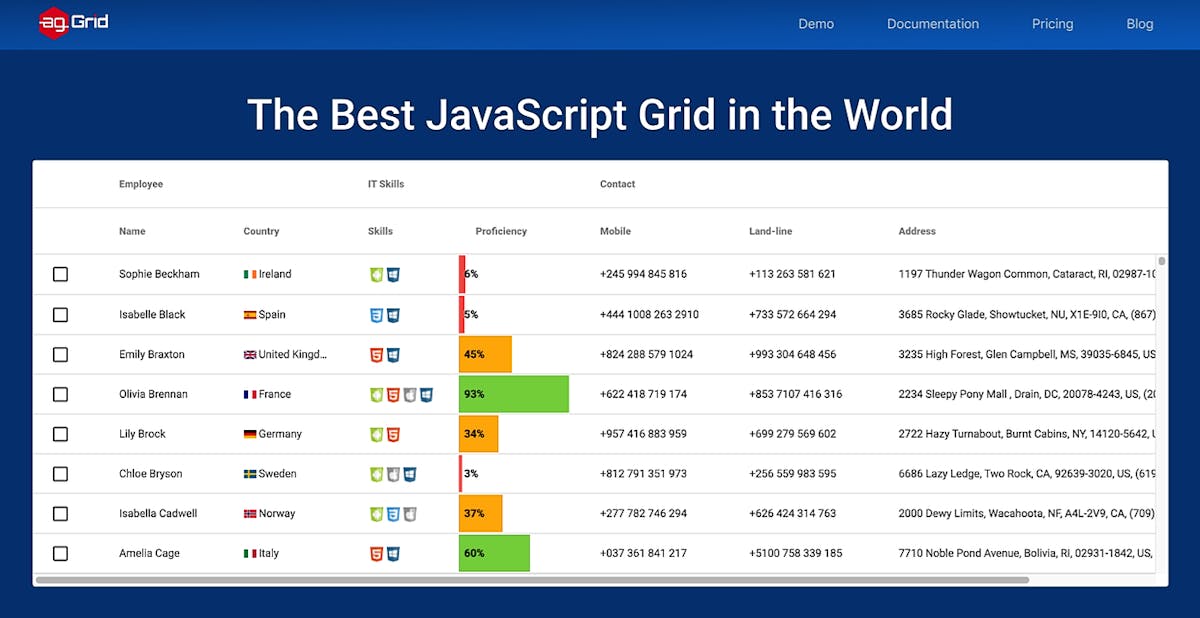
Task: Select the Germany flag in Lily Brock's row
Action: [248, 434]
